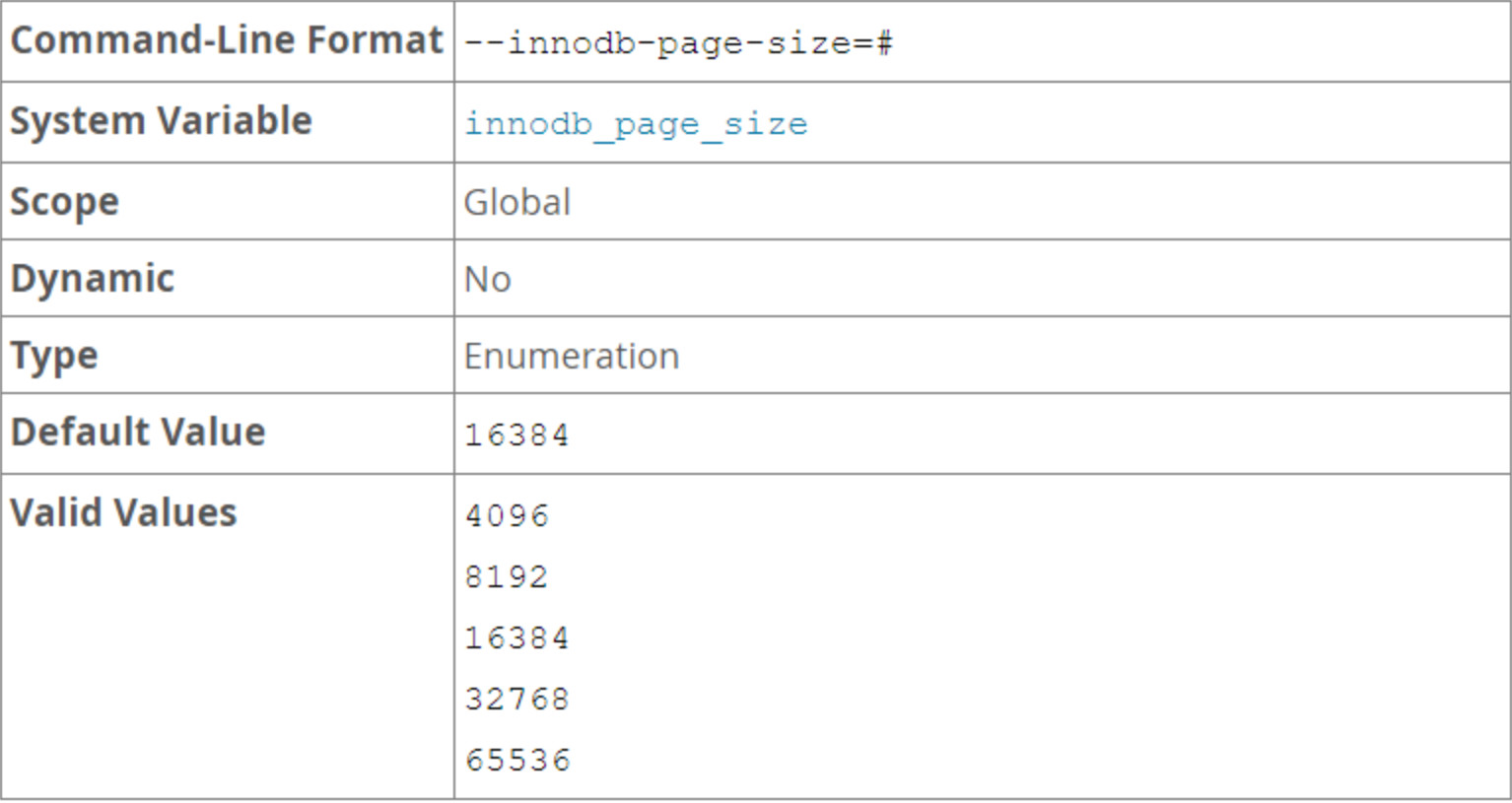Click the # placeholder after page-size=
This screenshot has width=1512, height=803.
point(883,43)
